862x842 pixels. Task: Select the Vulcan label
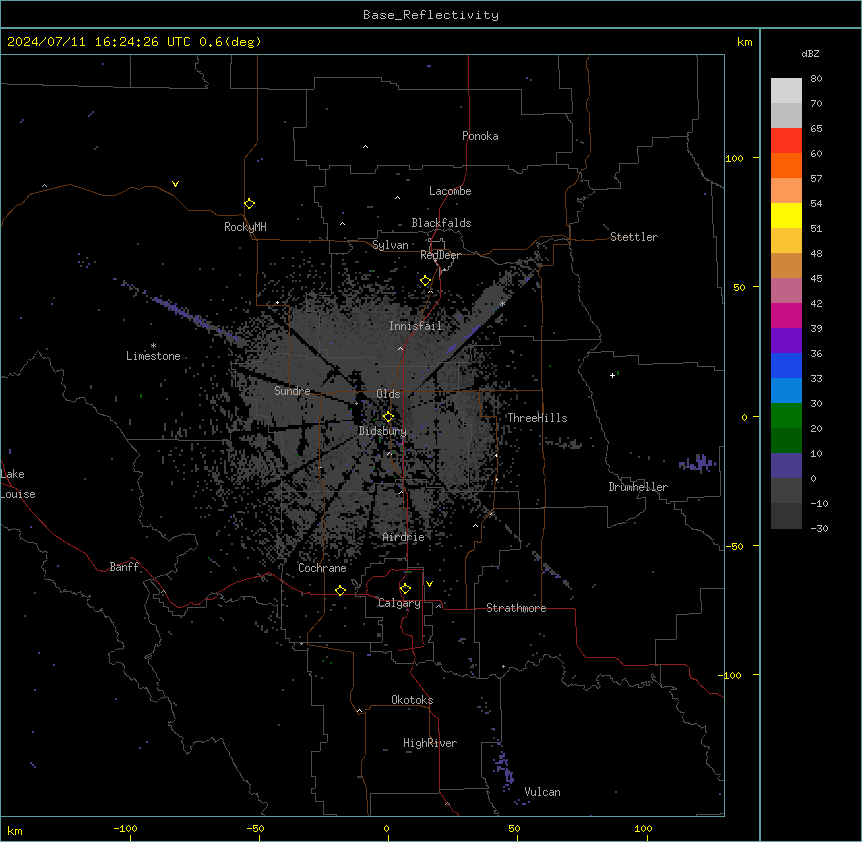[x=542, y=792]
